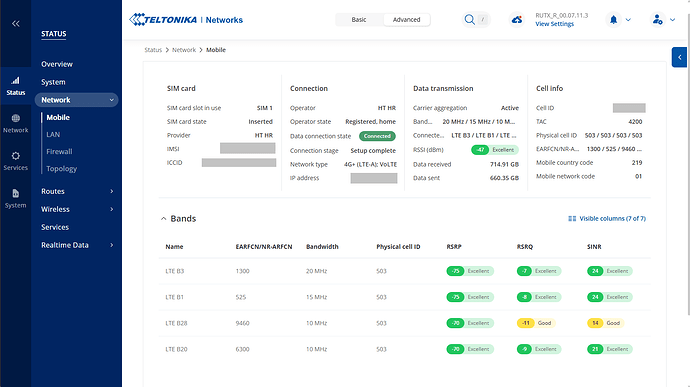Click the Mobile country code 219 value
This screenshot has width=690, height=387.
[637, 163]
